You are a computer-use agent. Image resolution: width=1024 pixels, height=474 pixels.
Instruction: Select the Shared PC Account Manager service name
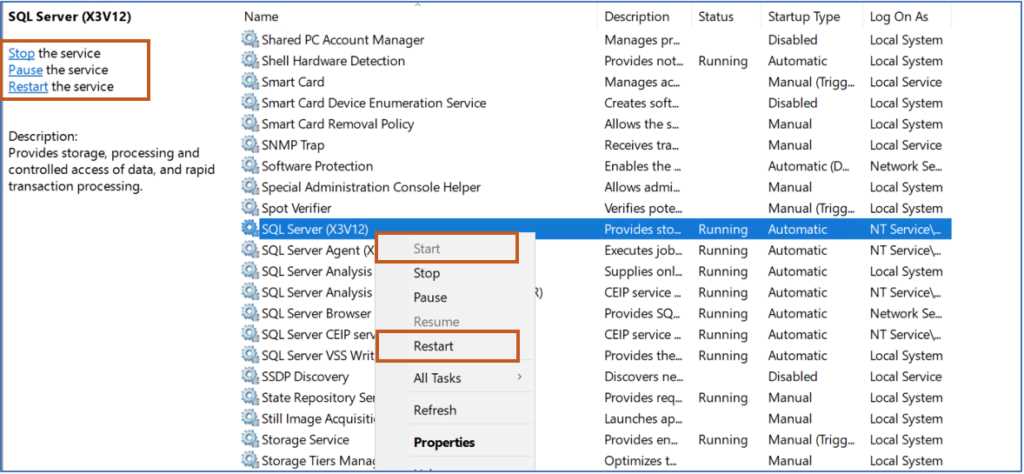point(343,40)
